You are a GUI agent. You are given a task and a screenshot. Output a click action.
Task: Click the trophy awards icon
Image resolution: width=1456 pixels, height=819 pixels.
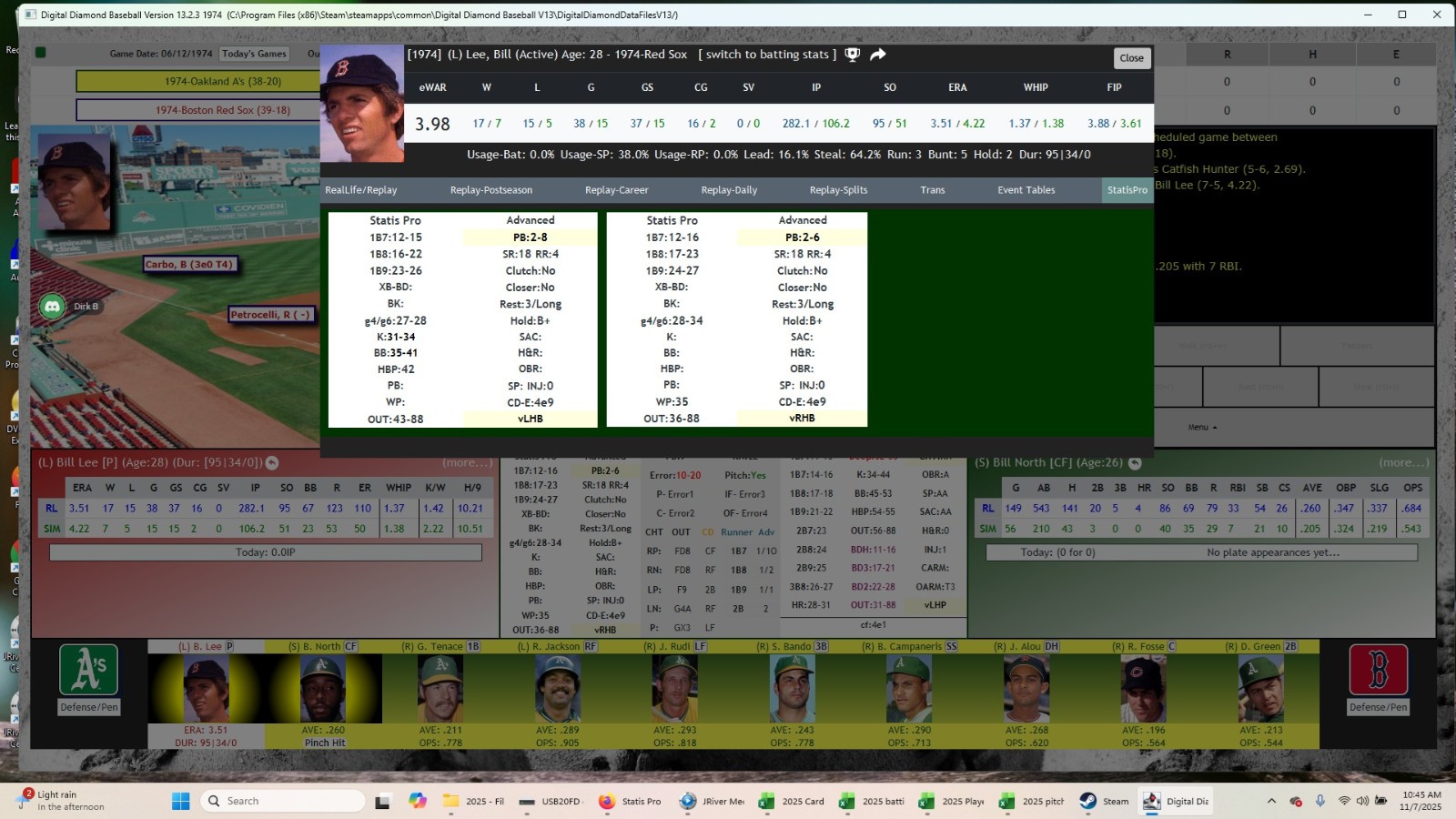852,55
